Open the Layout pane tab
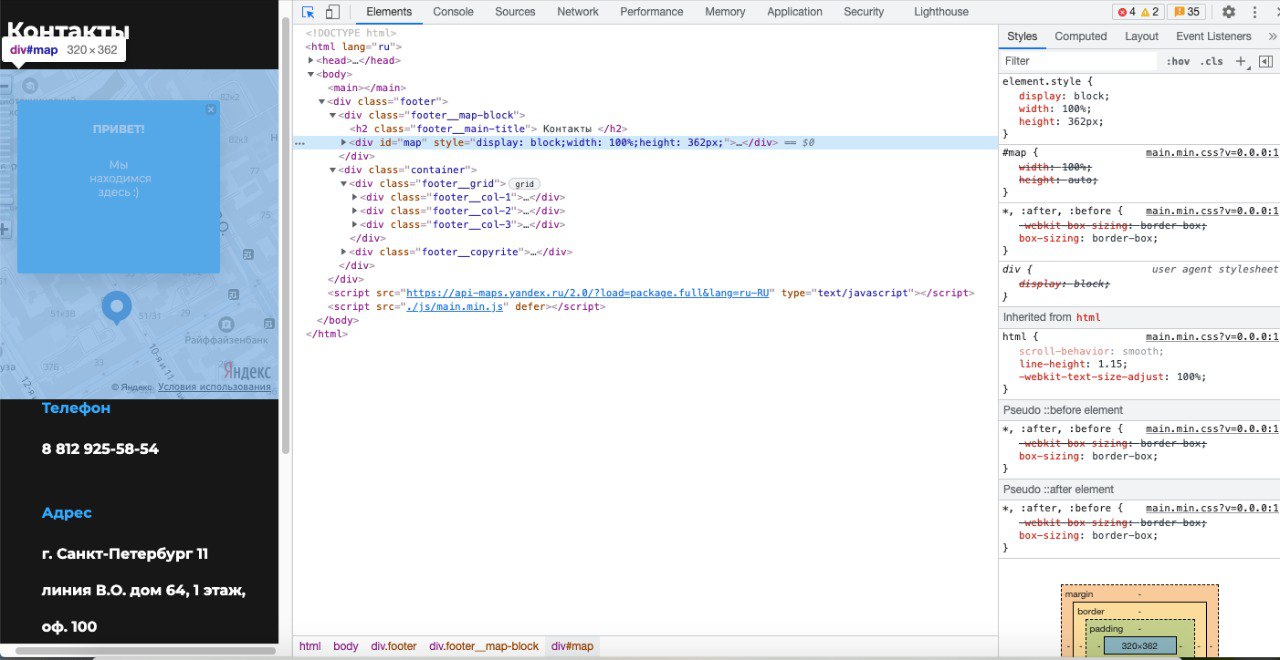This screenshot has height=660, width=1280. [1141, 36]
